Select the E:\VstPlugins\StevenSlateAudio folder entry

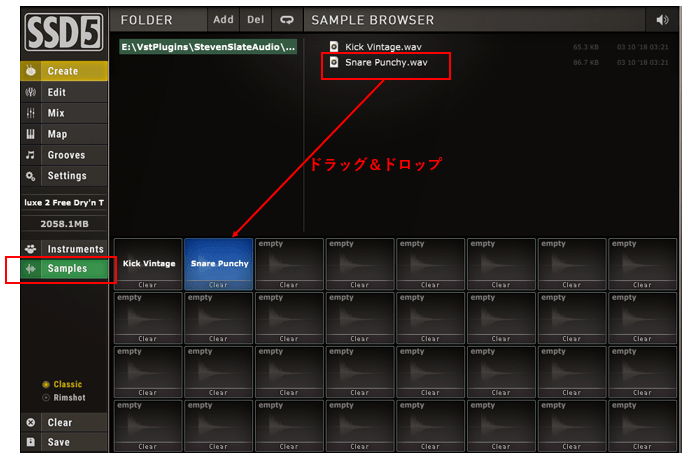(208, 47)
